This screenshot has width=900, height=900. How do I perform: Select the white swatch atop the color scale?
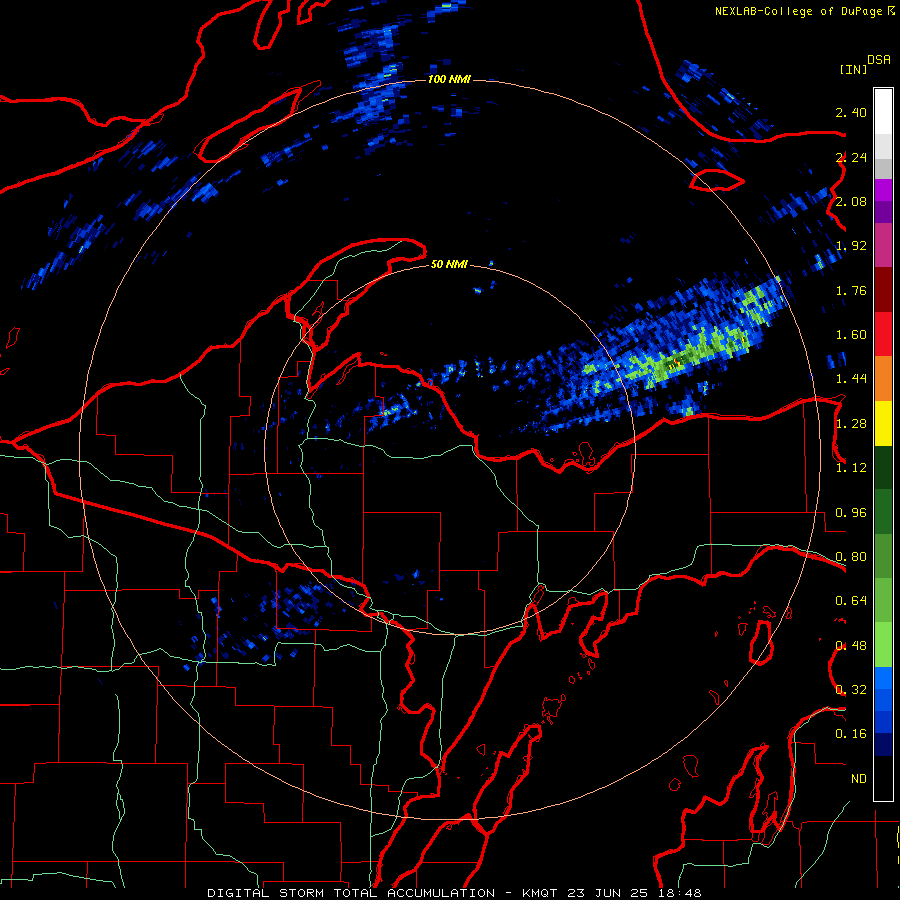[883, 111]
